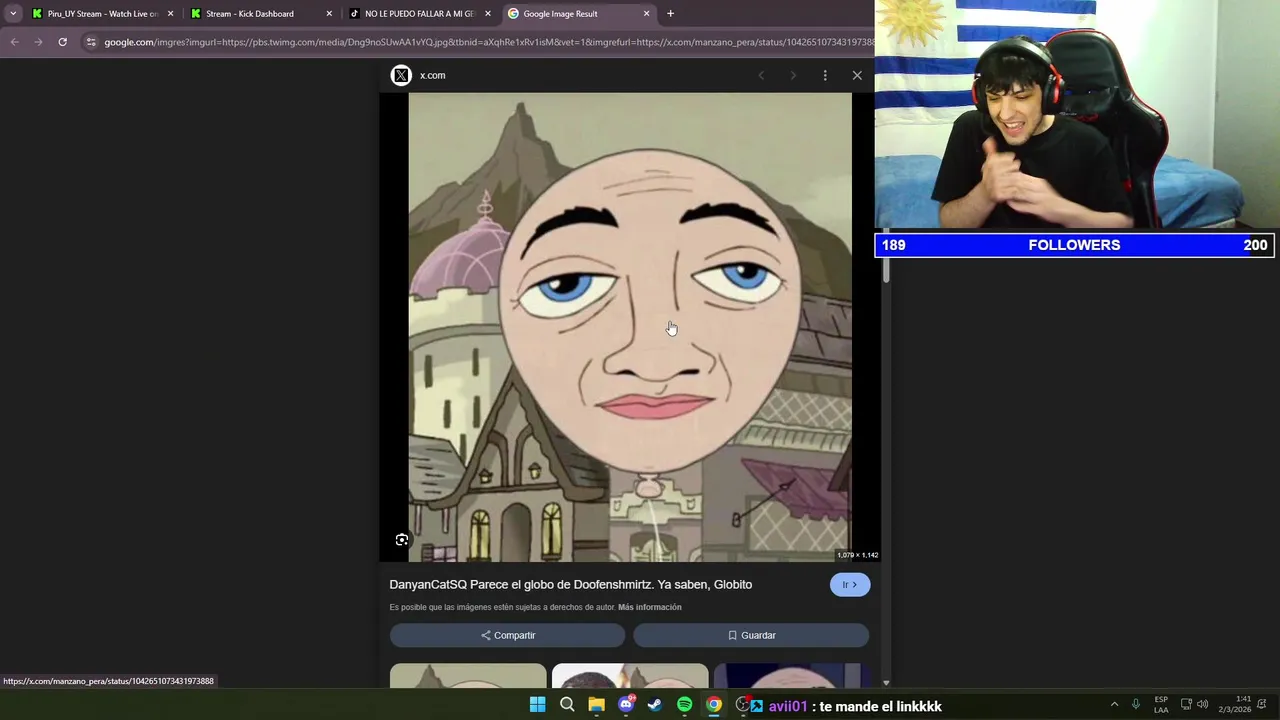Click the X logo site icon
This screenshot has height=720, width=1280.
pyautogui.click(x=401, y=75)
